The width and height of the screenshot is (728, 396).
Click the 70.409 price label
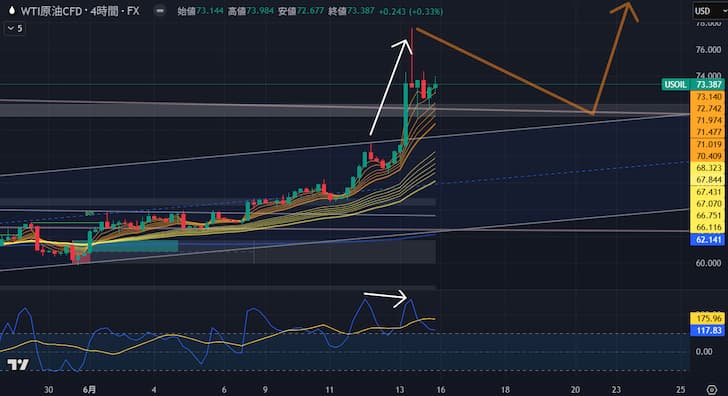(708, 156)
